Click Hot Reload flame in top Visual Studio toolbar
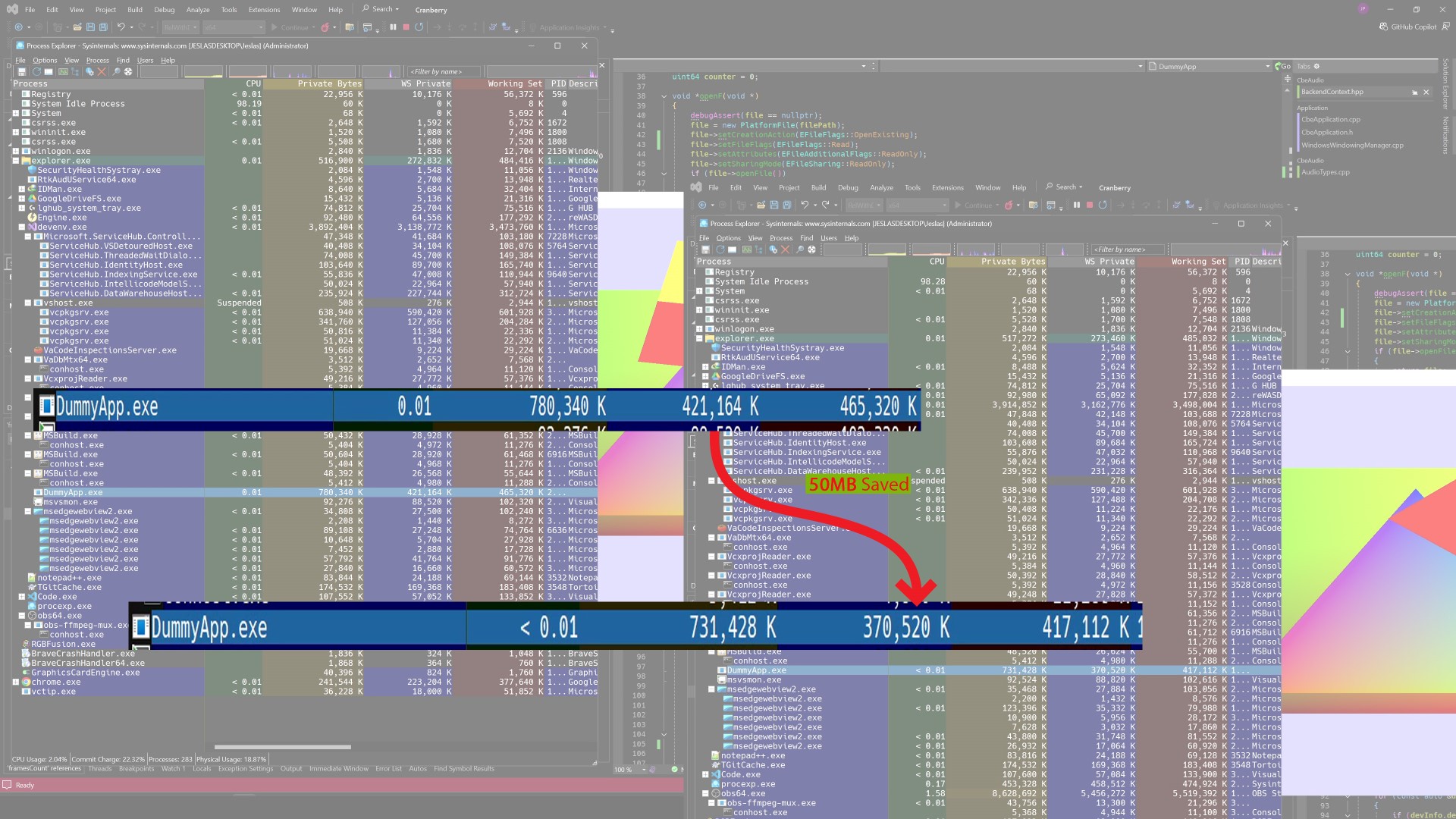This screenshot has width=1456, height=819. (x=325, y=27)
